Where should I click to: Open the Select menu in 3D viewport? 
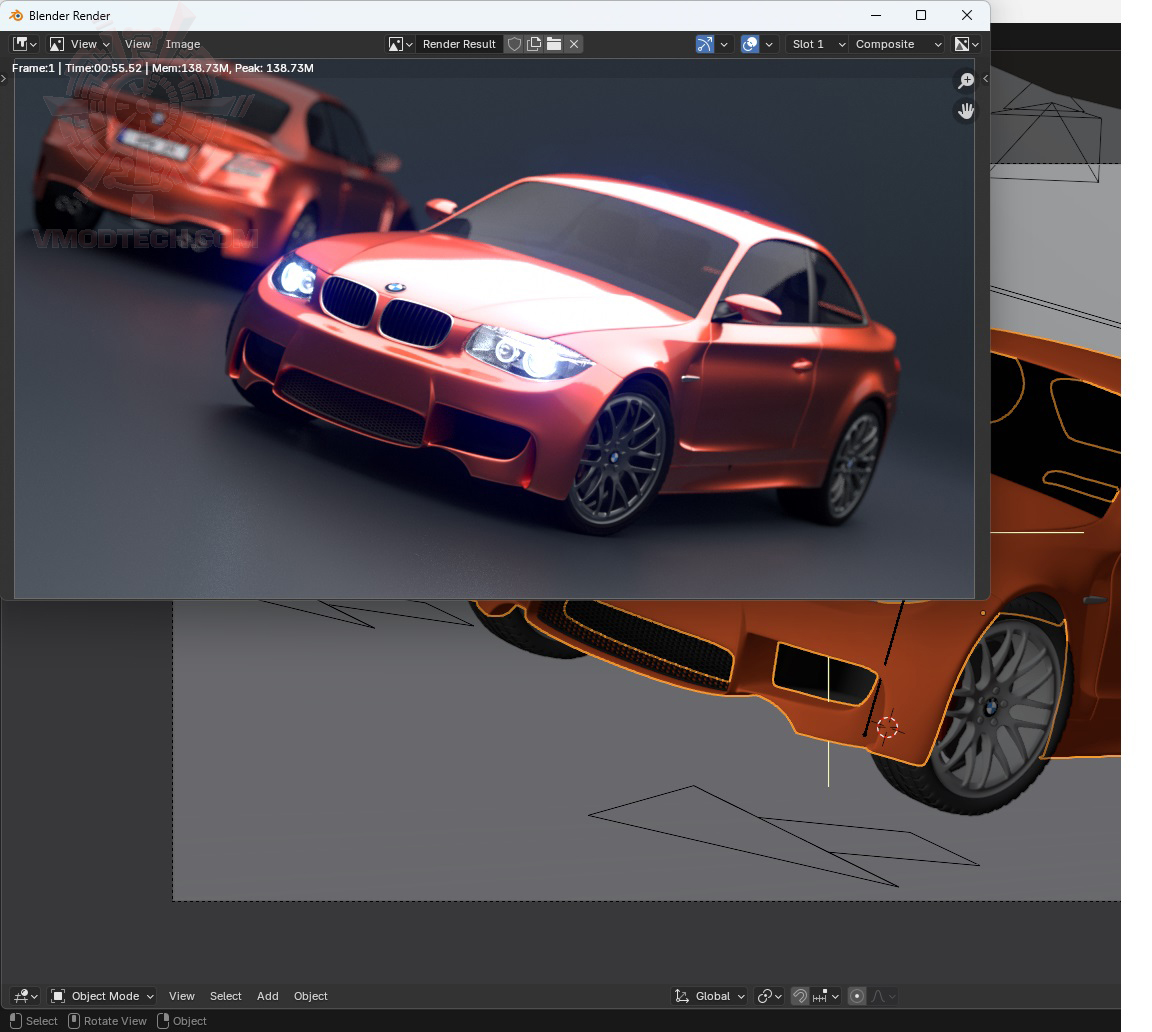(225, 996)
